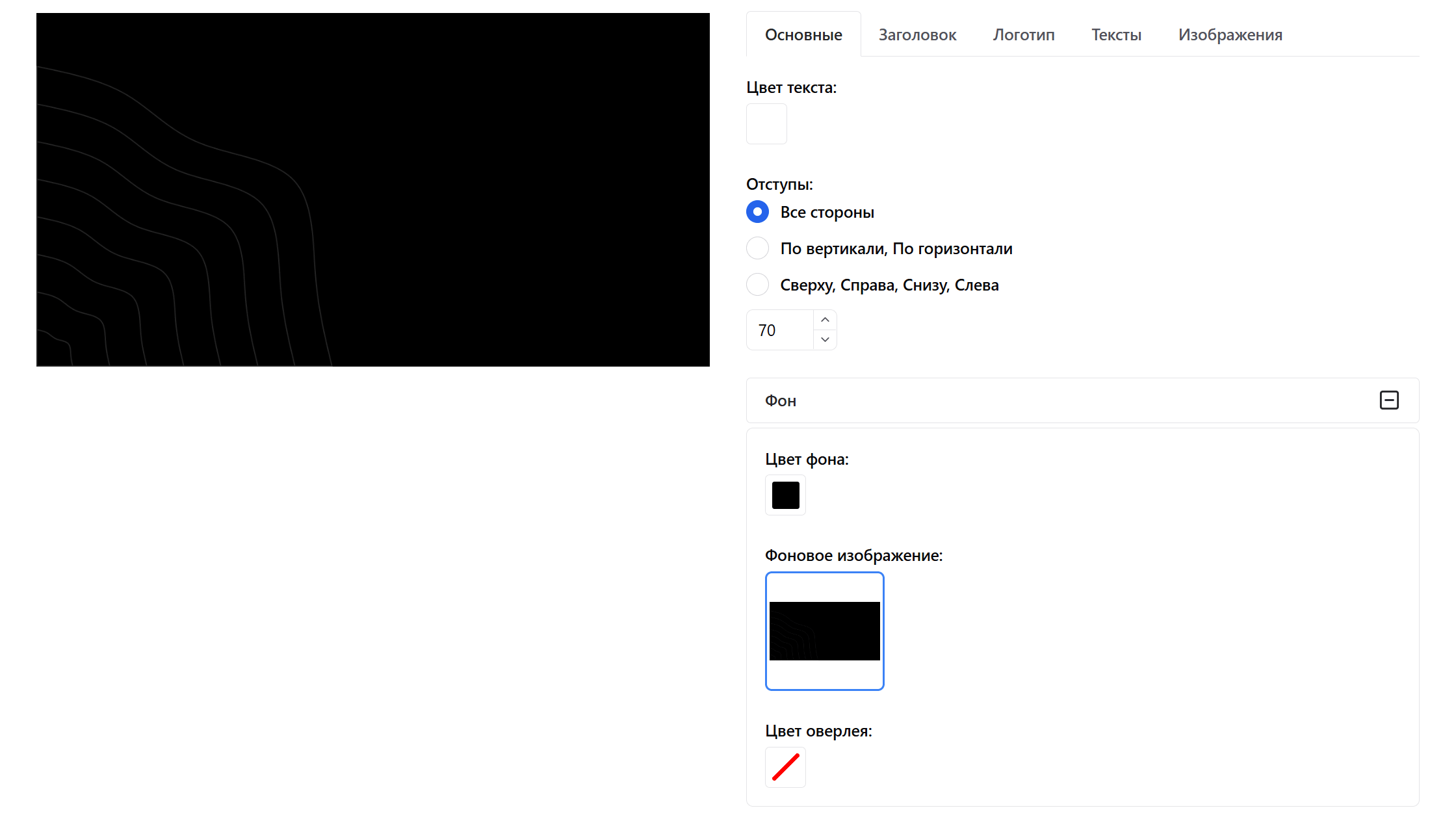Viewport: 1456px width, 832px height.
Task: Open the red-slash overlay color swatch
Action: 785,767
